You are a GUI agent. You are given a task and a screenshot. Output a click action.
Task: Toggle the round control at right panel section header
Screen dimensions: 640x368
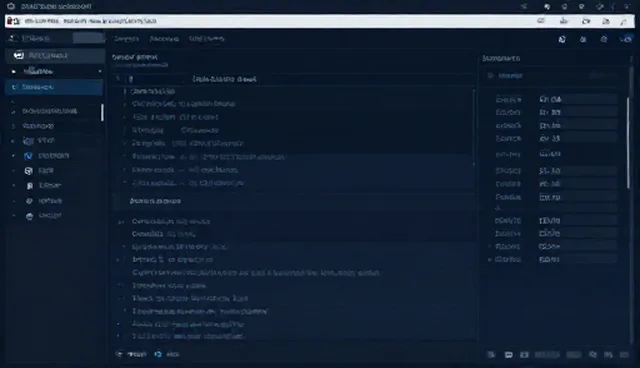pyautogui.click(x=491, y=75)
